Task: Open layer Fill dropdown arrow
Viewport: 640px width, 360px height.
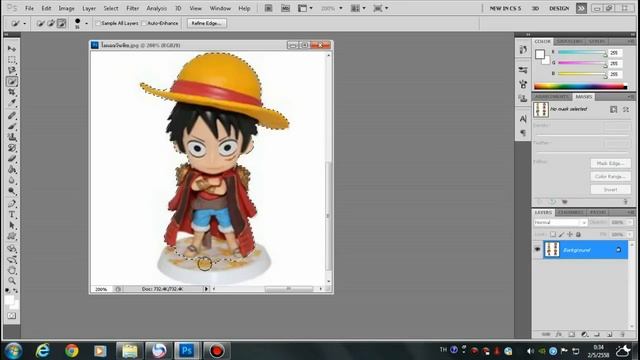Action: (x=631, y=234)
